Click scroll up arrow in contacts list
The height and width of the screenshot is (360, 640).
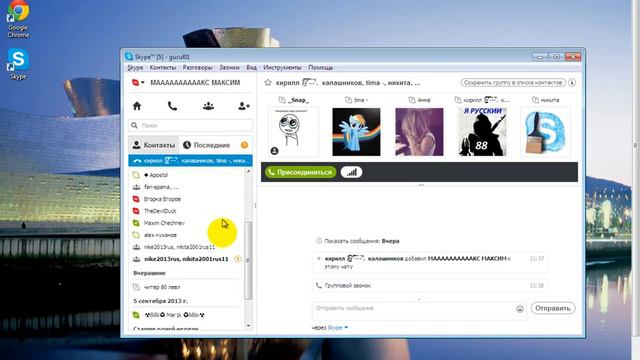point(248,171)
